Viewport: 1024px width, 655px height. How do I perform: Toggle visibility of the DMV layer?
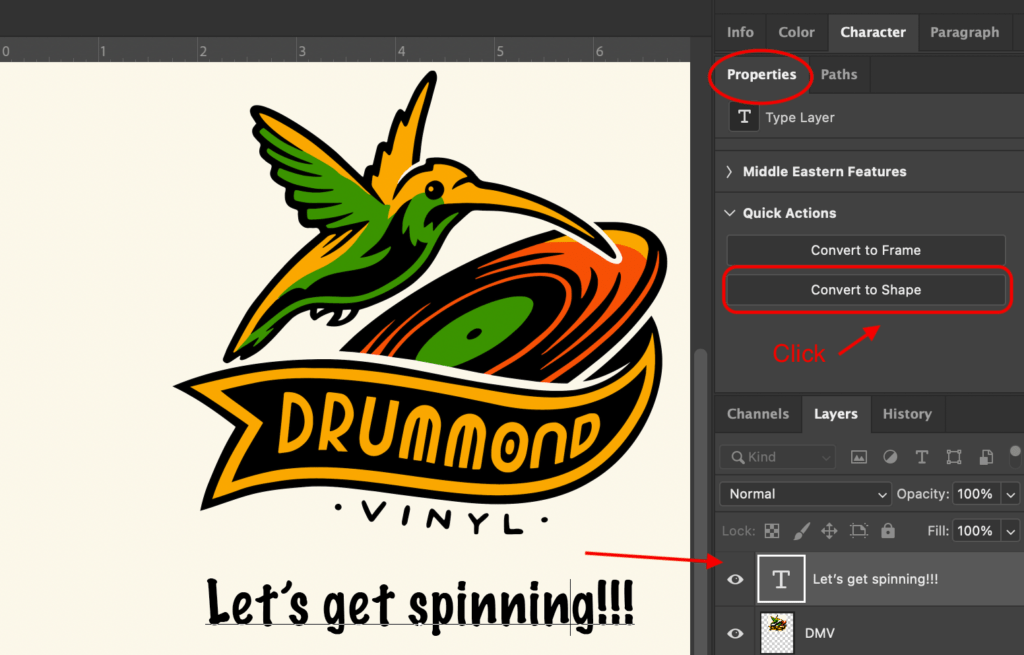click(x=736, y=633)
